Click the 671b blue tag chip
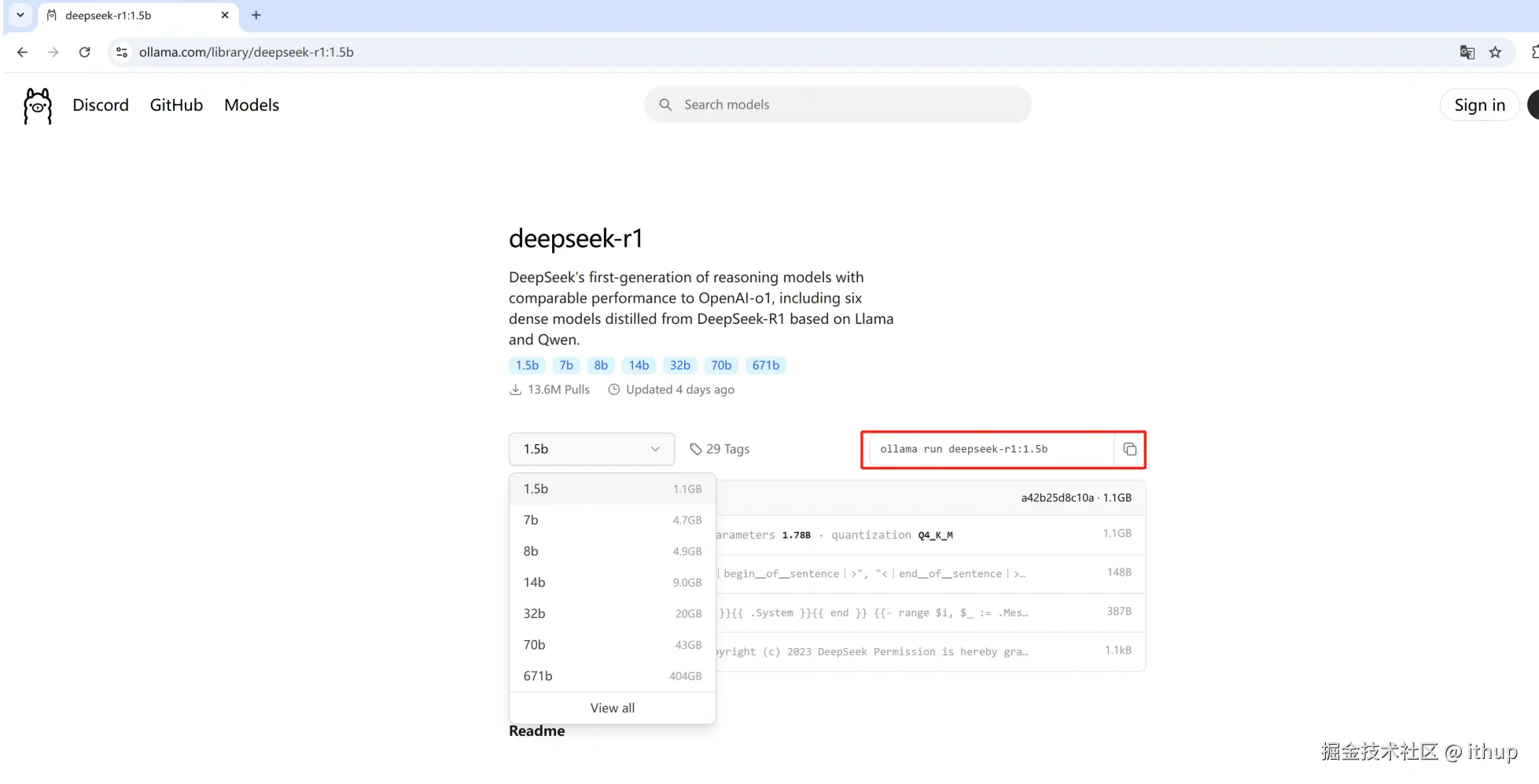Image resolution: width=1539 pixels, height=784 pixels. pos(766,366)
